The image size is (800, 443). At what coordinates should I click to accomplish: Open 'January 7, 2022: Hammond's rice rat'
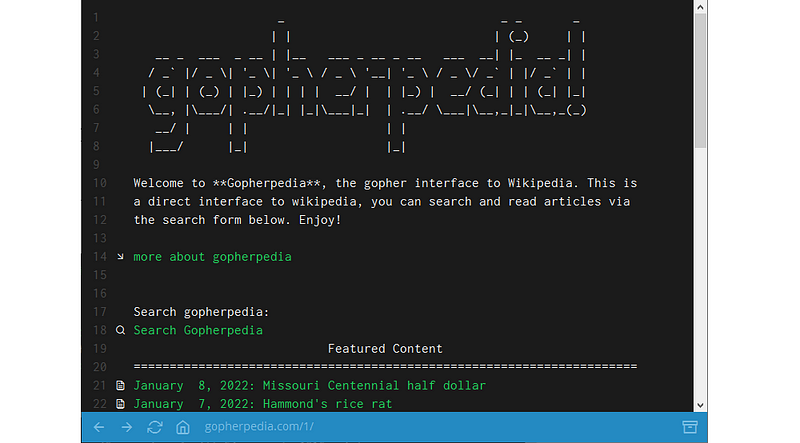[263, 404]
